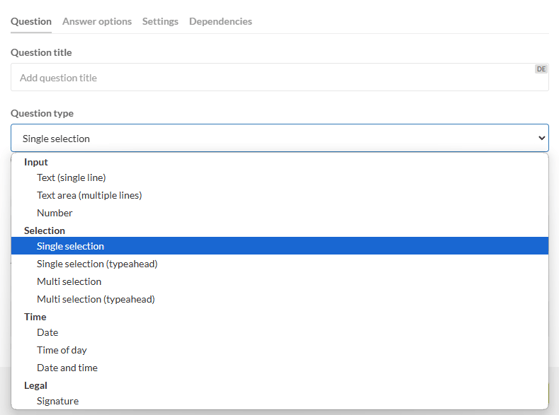
Task: Select the Question tab
Action: [31, 21]
